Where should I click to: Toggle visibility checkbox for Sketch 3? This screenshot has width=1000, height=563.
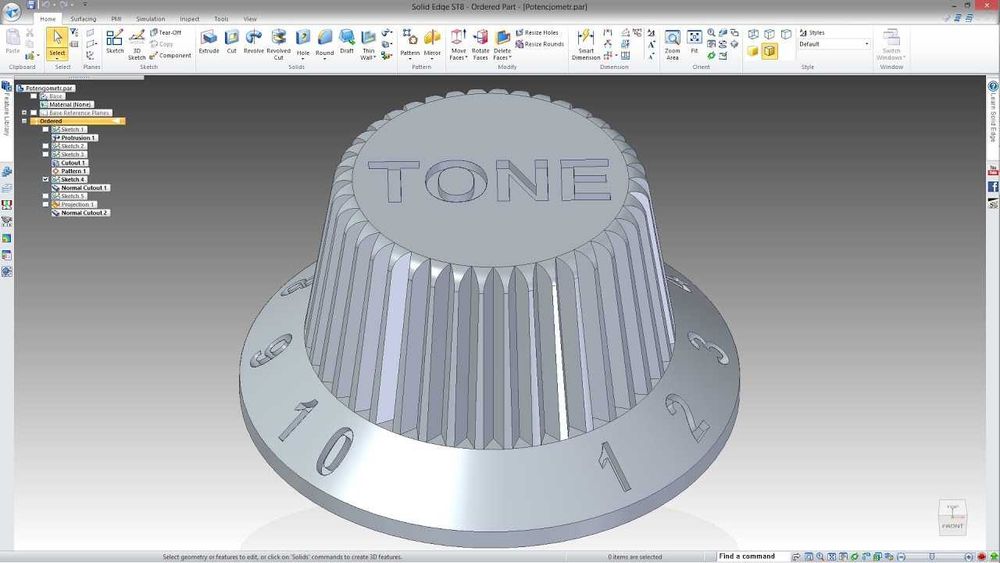click(x=45, y=154)
